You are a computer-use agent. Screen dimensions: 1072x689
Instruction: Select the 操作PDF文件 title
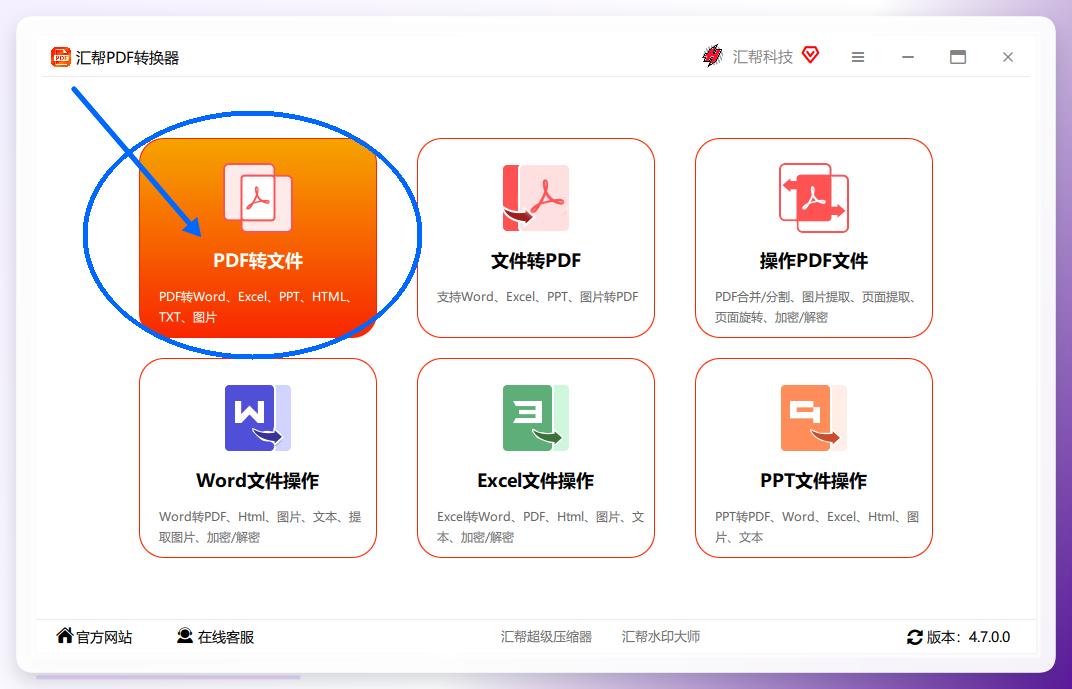click(814, 260)
